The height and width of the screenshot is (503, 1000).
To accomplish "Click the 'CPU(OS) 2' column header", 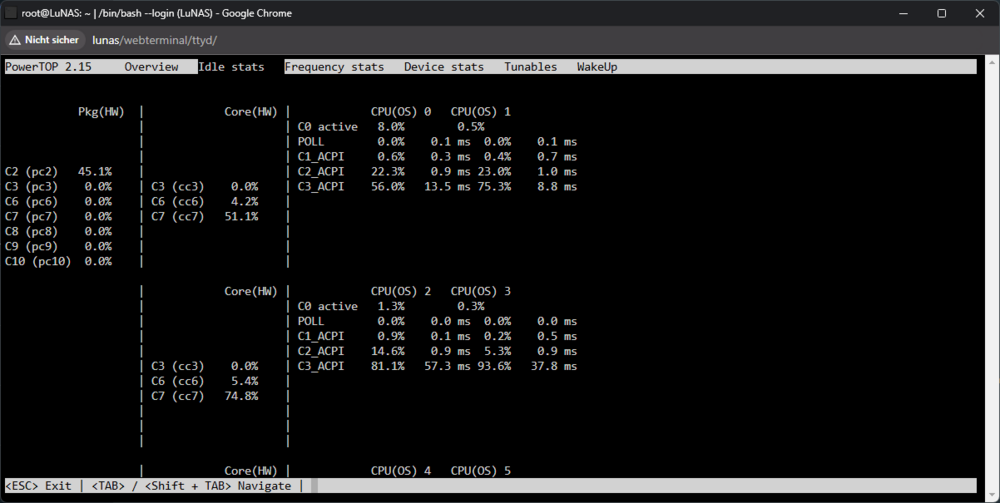I will tap(401, 291).
